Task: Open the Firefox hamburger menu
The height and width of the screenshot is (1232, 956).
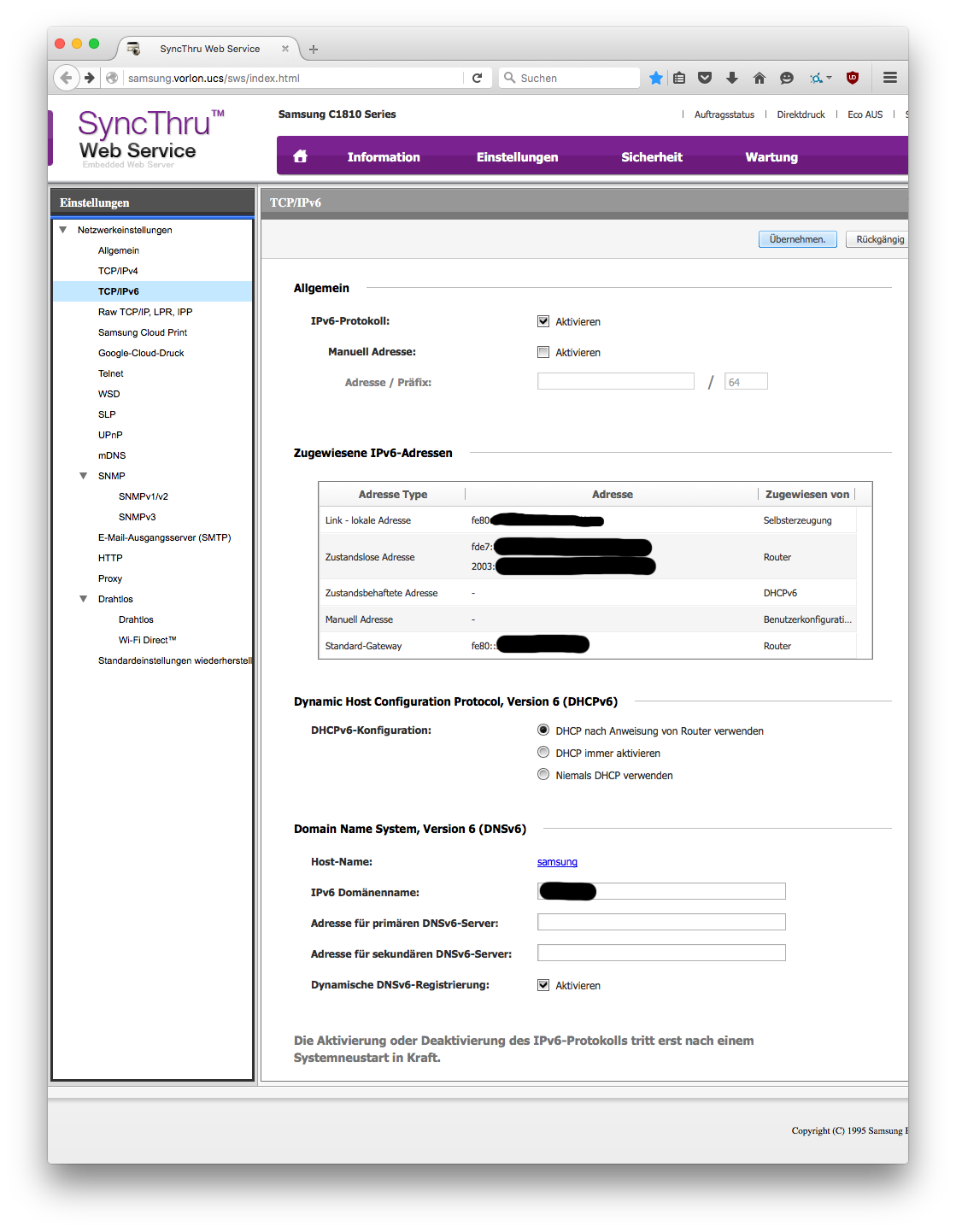Action: tap(889, 78)
